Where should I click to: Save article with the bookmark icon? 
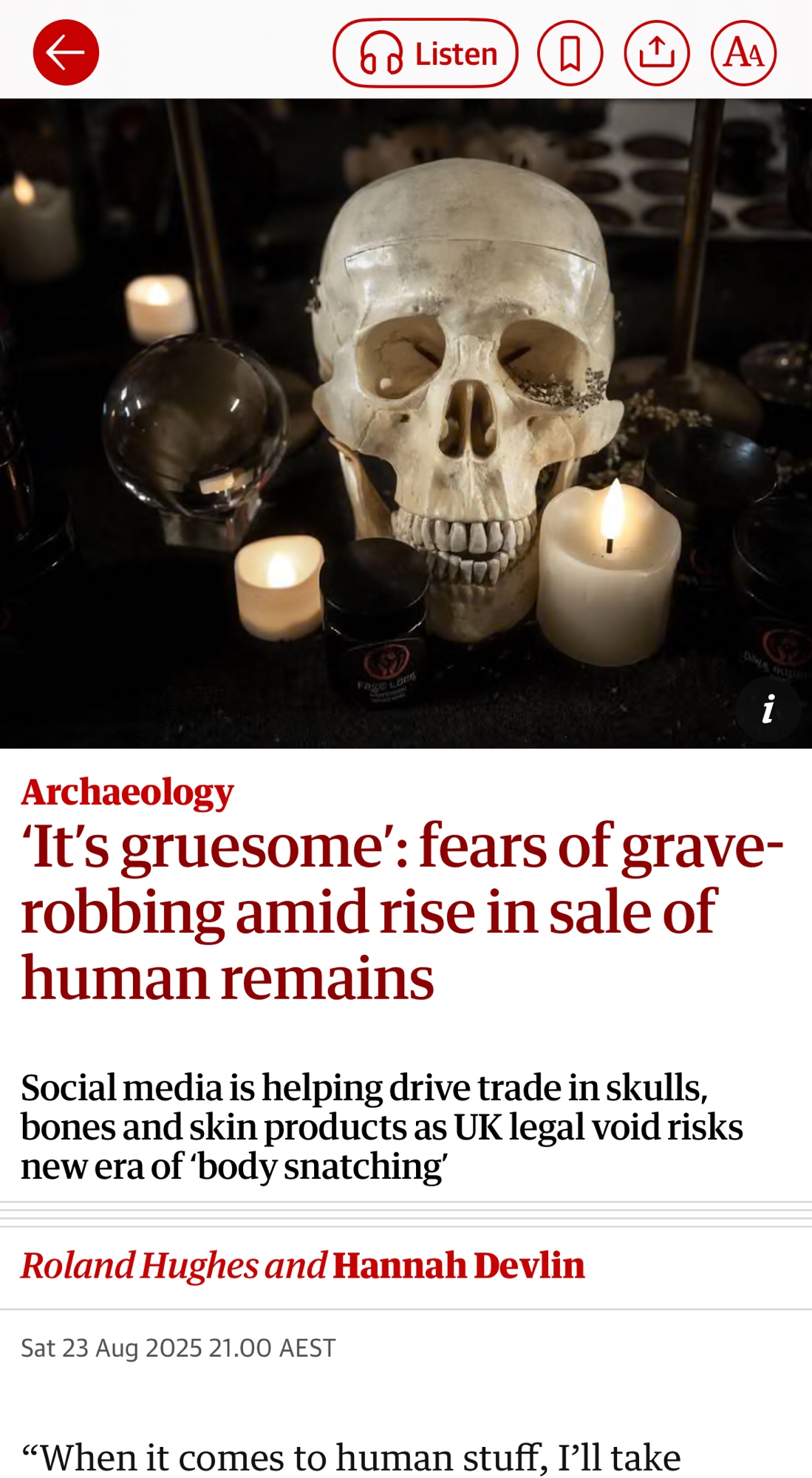point(570,53)
